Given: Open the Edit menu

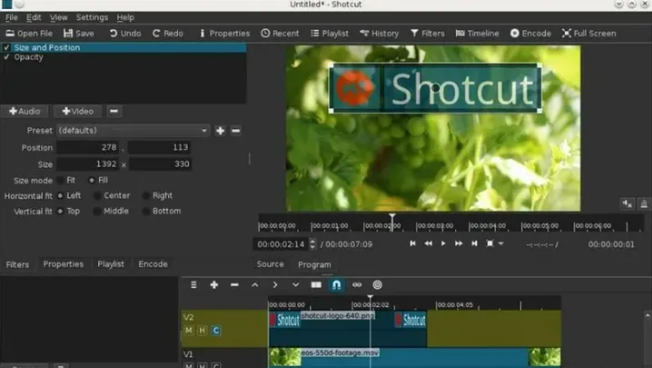Looking at the screenshot, I should pos(34,17).
